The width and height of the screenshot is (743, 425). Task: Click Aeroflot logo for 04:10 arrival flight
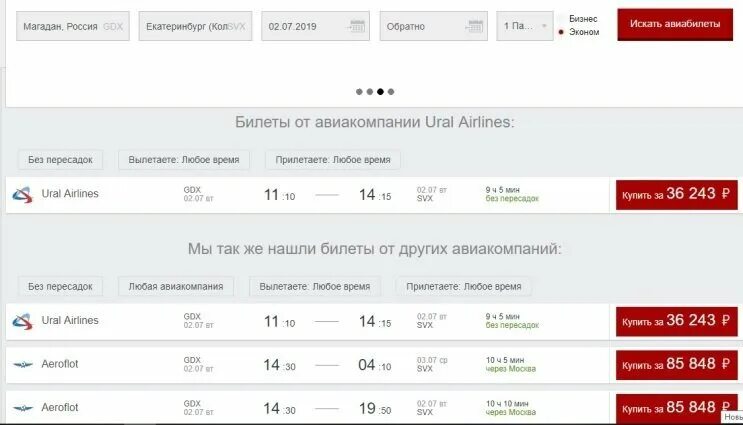(x=23, y=364)
